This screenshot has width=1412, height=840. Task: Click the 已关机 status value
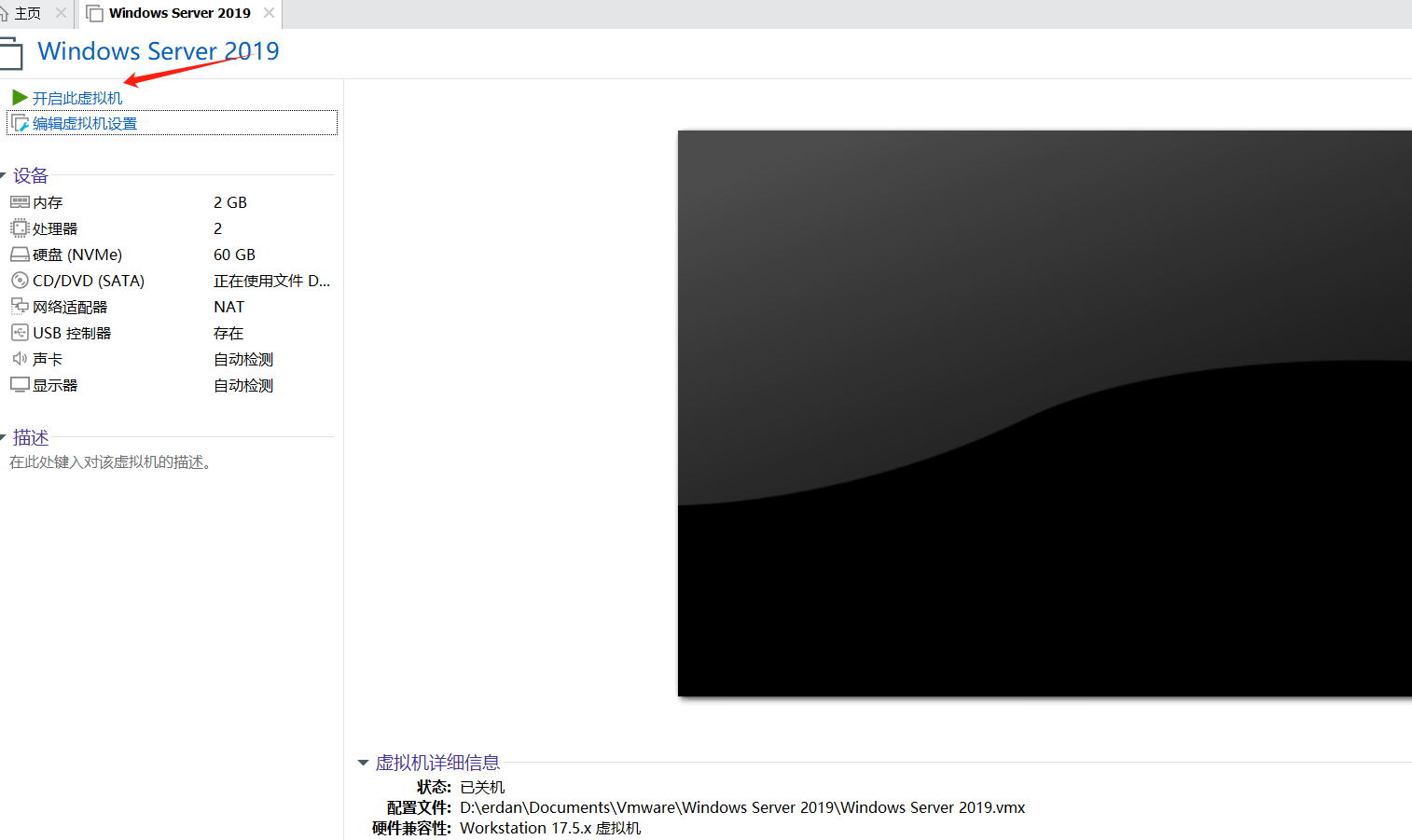(x=482, y=787)
